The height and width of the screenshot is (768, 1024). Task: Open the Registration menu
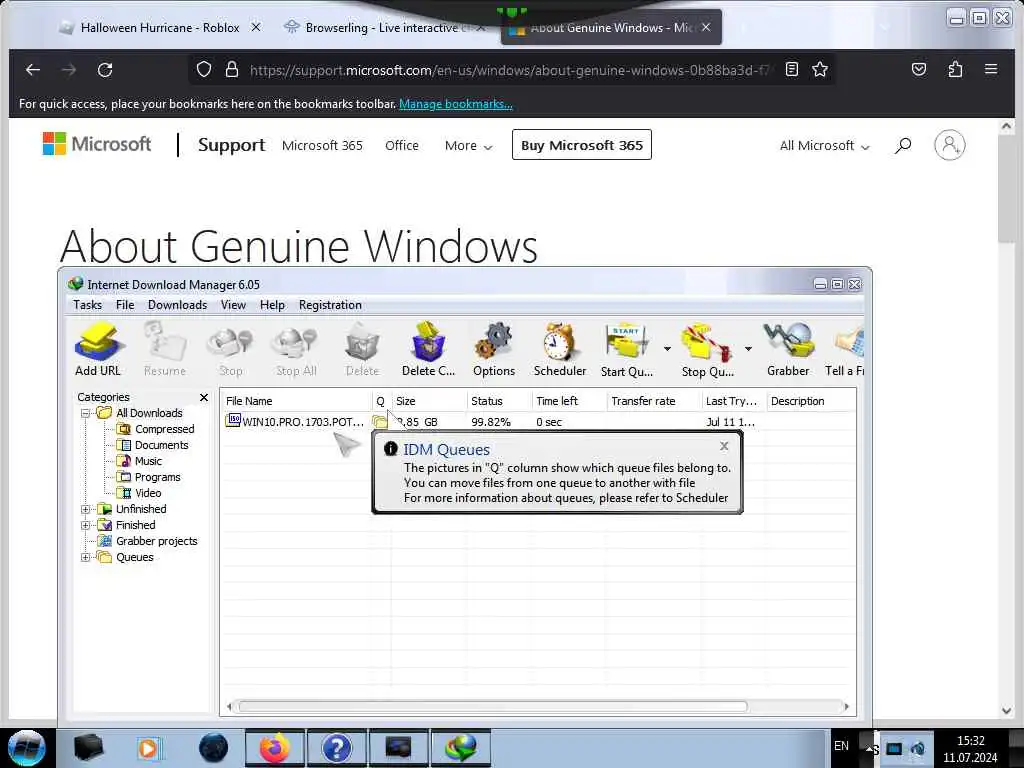[330, 305]
